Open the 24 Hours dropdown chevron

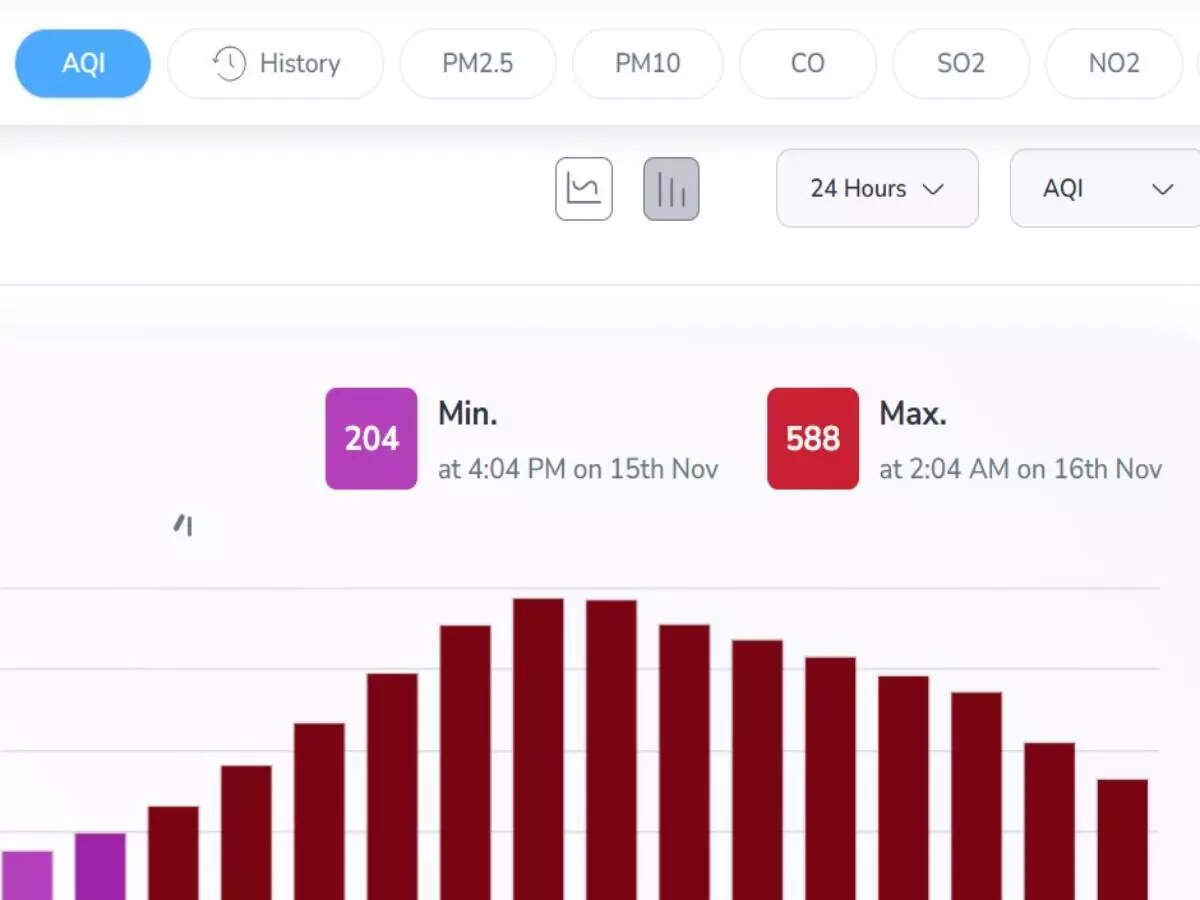(x=937, y=189)
